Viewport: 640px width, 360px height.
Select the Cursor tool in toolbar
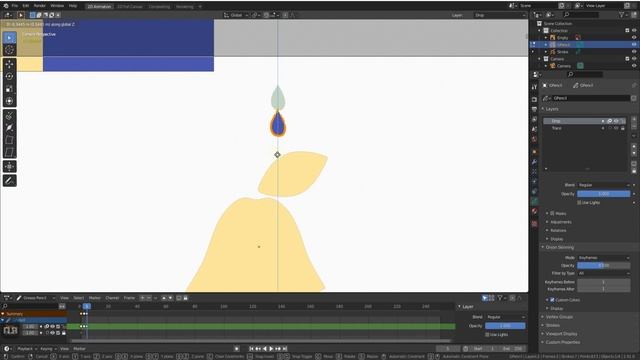click(x=9, y=50)
